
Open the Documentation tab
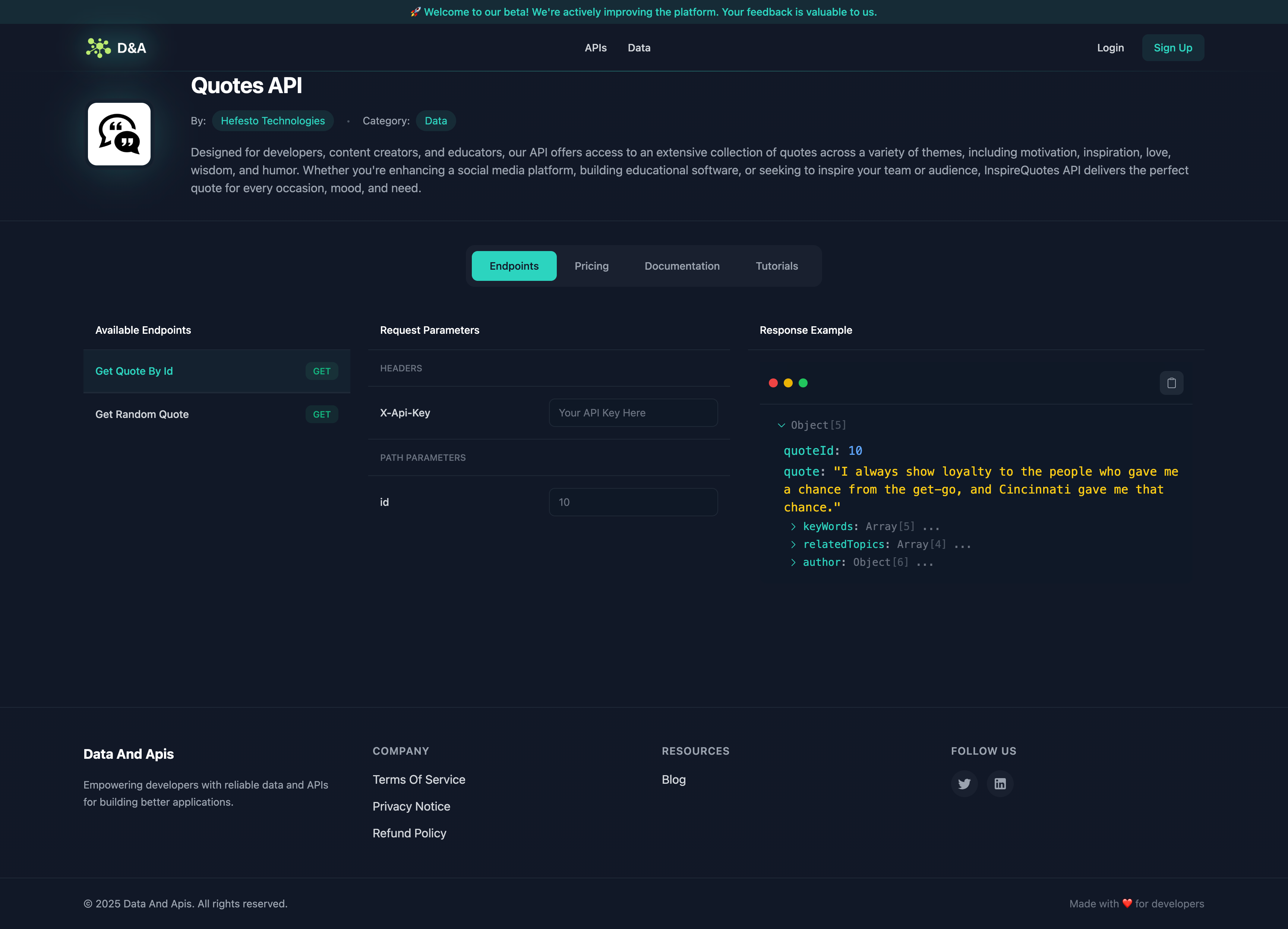pyautogui.click(x=682, y=266)
